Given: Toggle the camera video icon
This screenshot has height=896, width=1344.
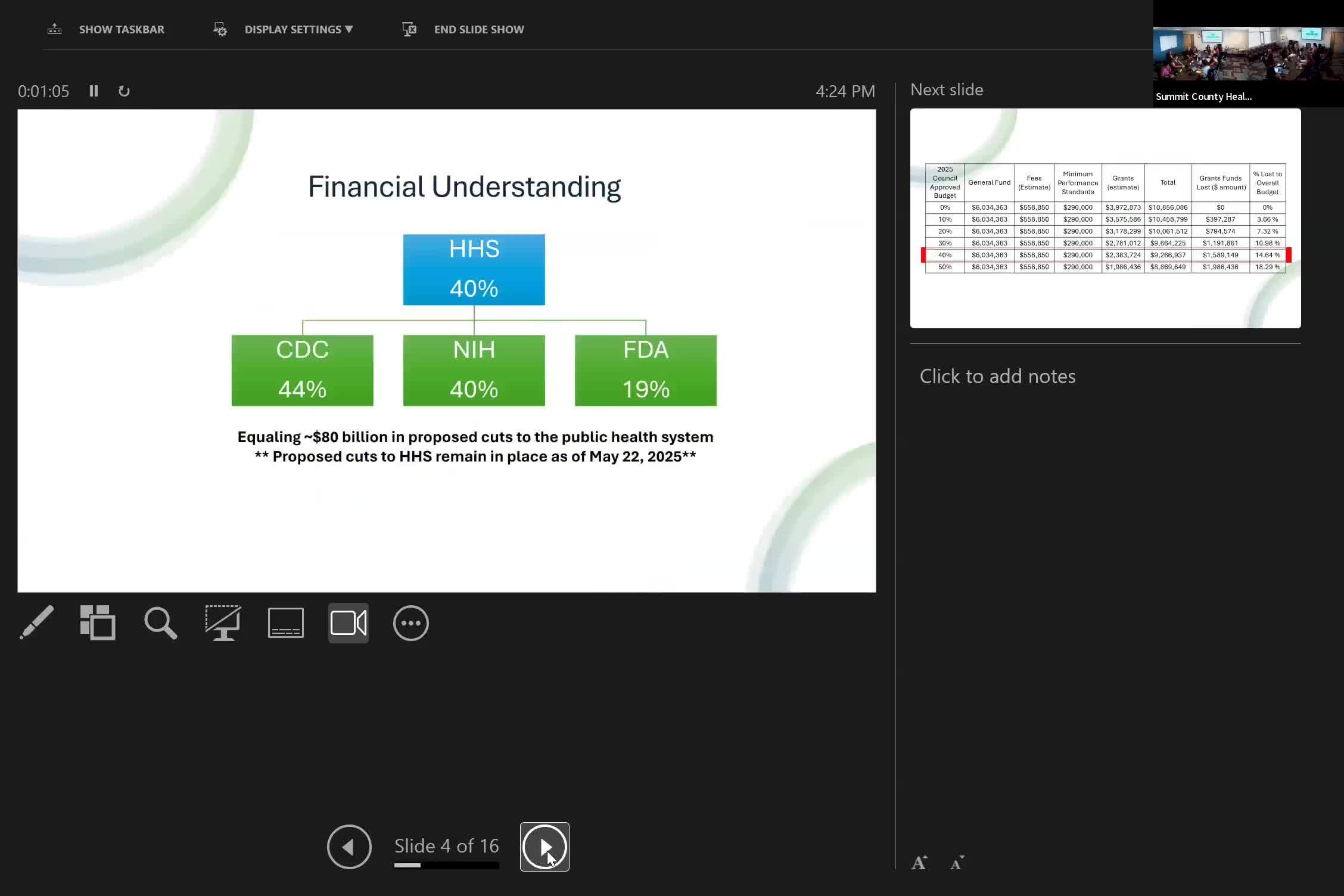Looking at the screenshot, I should [x=349, y=623].
